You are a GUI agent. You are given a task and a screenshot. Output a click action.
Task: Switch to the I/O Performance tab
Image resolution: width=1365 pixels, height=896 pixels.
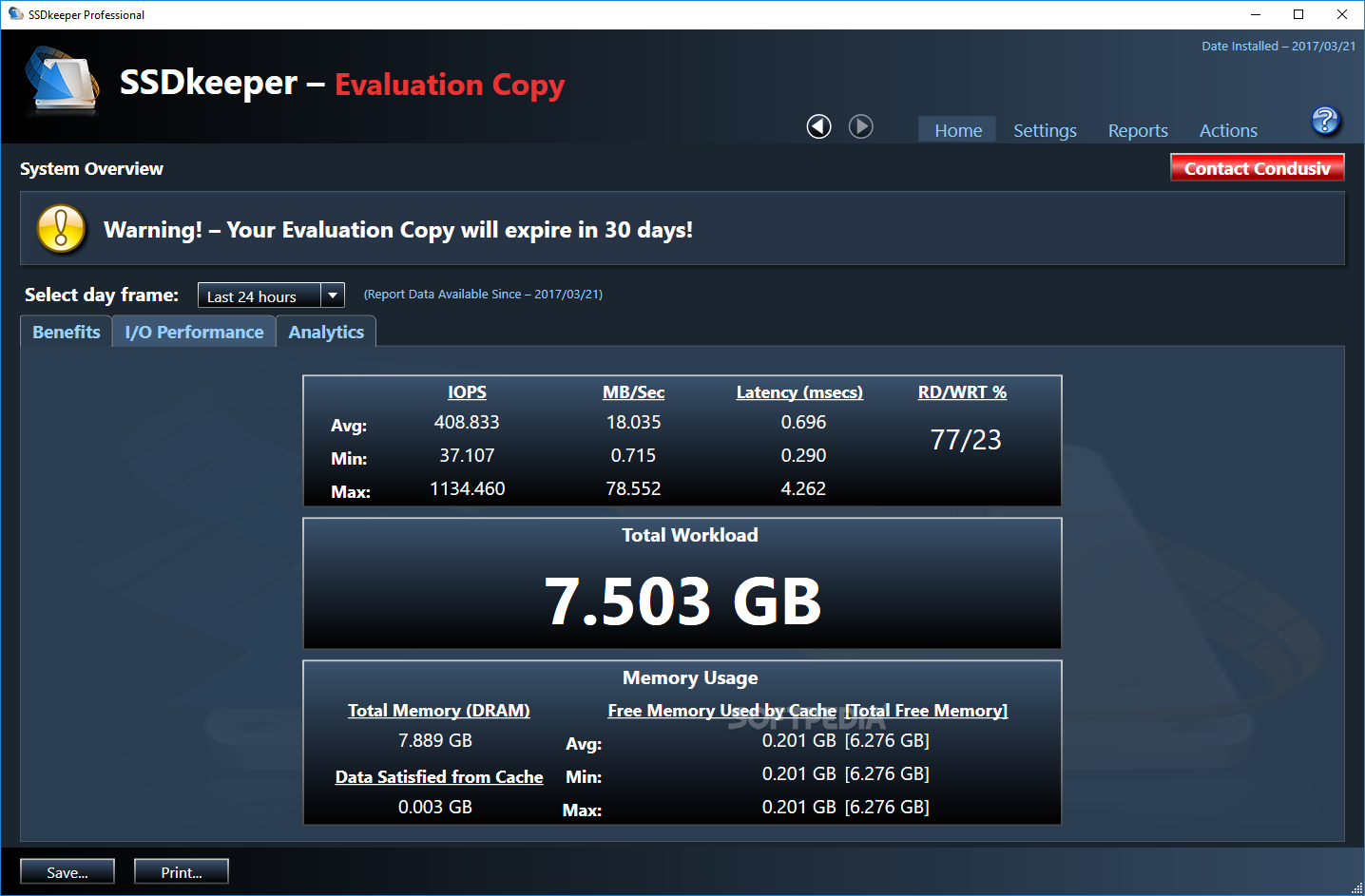[194, 332]
